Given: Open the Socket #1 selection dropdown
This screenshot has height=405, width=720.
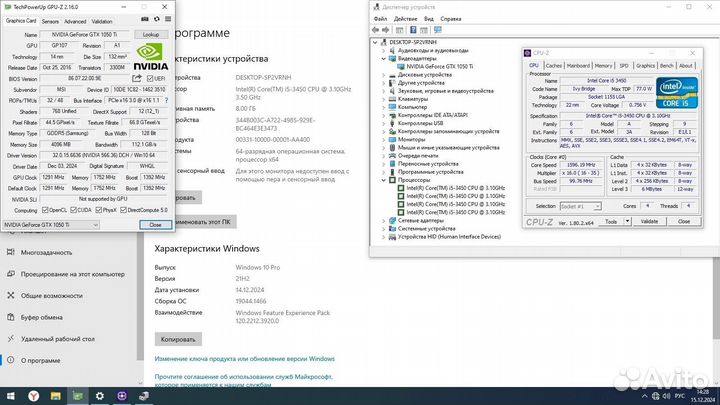Looking at the screenshot, I should click(x=580, y=207).
